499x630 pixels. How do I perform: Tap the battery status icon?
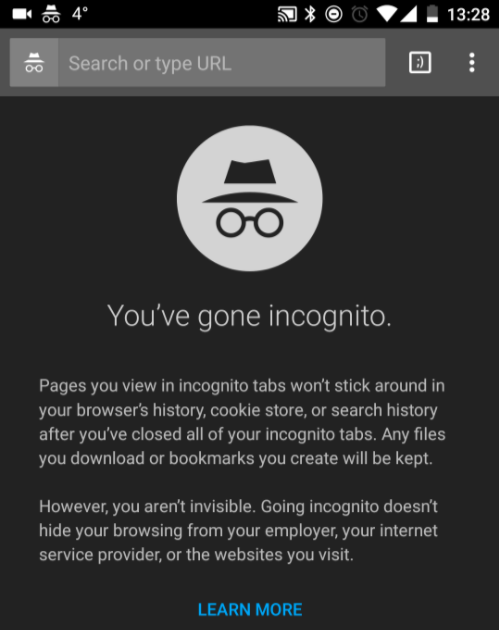[x=432, y=14]
